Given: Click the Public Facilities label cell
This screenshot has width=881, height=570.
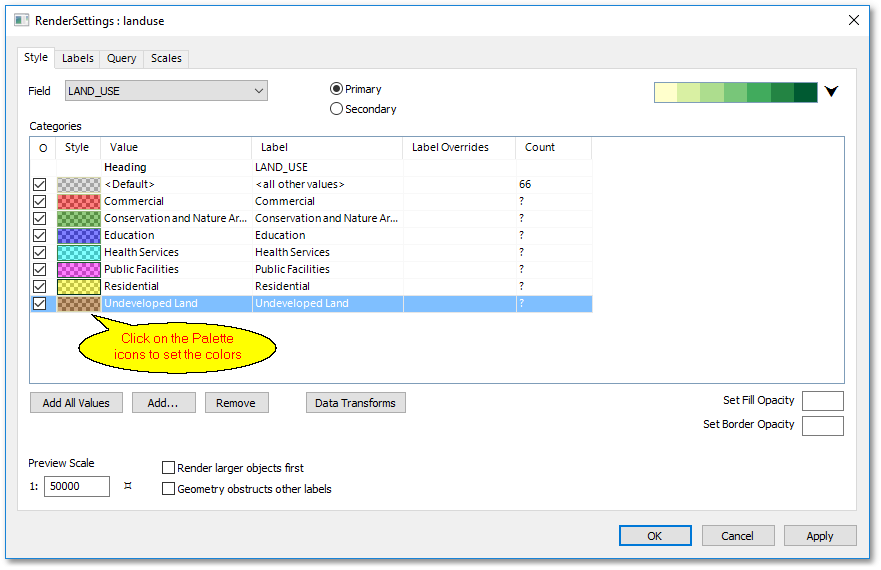Looking at the screenshot, I should (x=328, y=269).
